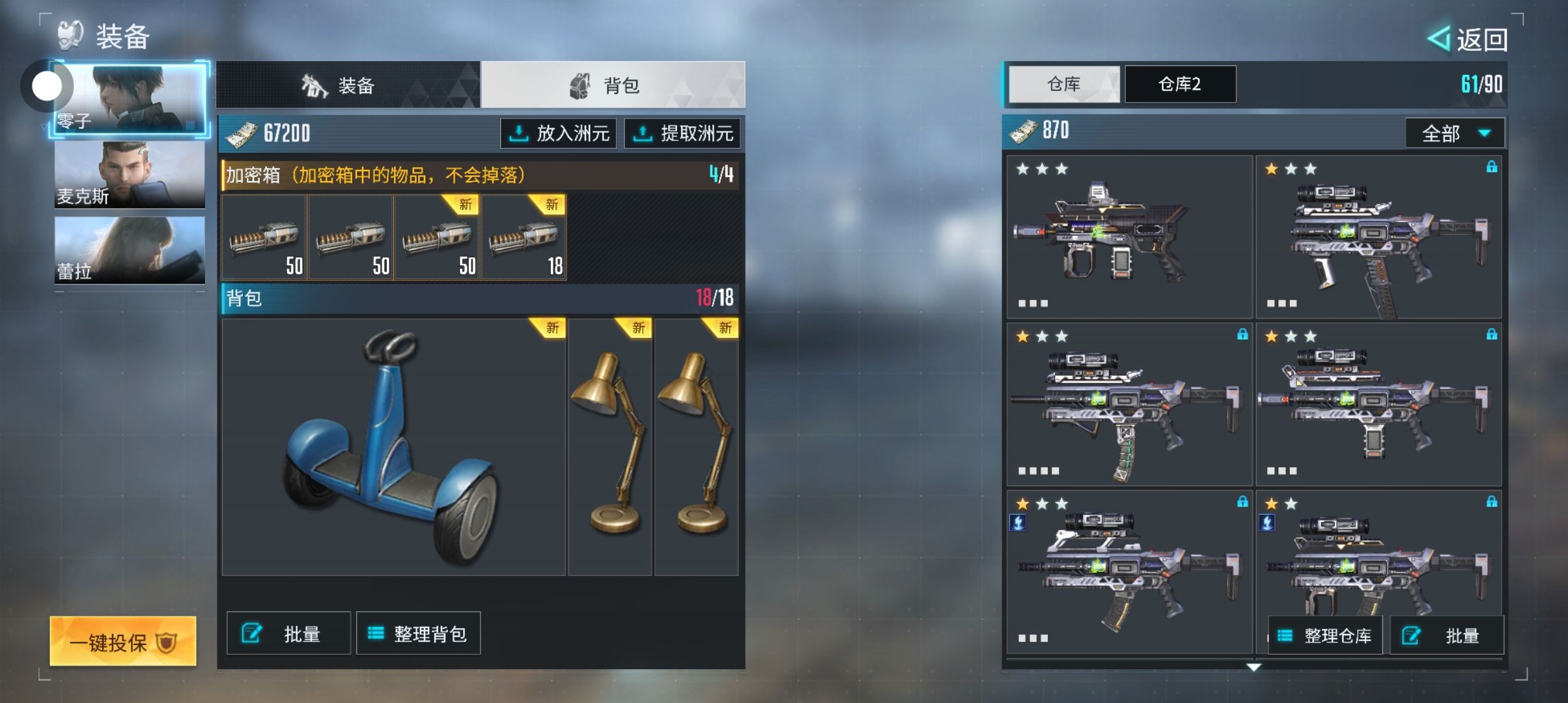Expand warehouse list with bottom down arrow

[1253, 667]
